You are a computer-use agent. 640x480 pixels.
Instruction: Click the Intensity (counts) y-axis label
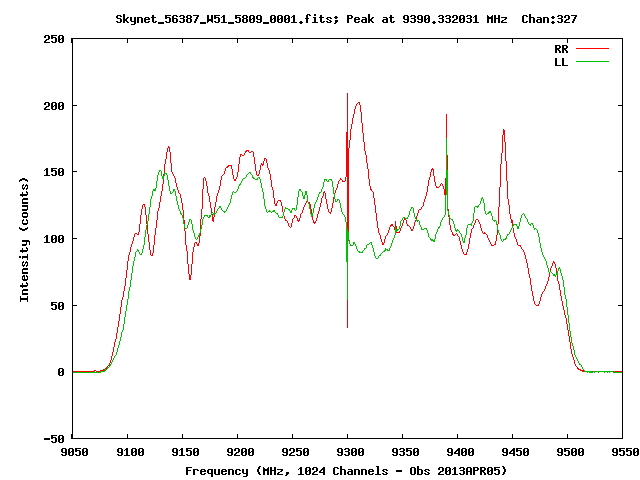[x=25, y=240]
